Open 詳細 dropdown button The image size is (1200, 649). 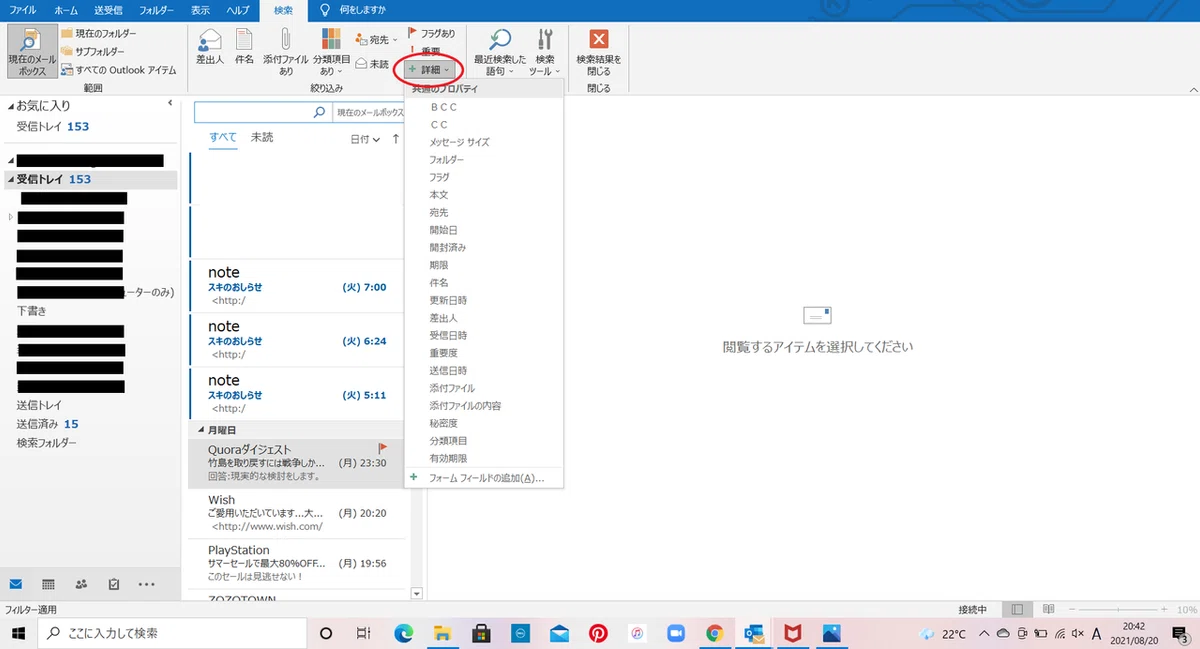click(429, 69)
